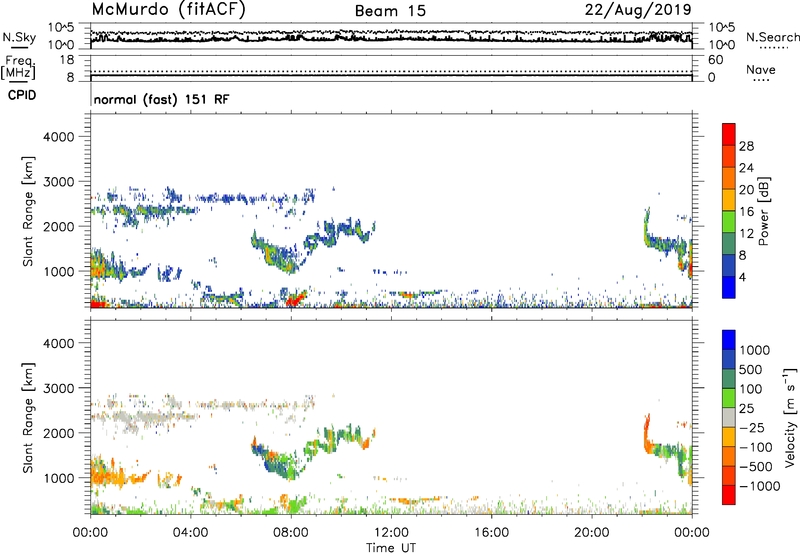Click the Nave legend label
This screenshot has width=800, height=554.
pos(761,70)
